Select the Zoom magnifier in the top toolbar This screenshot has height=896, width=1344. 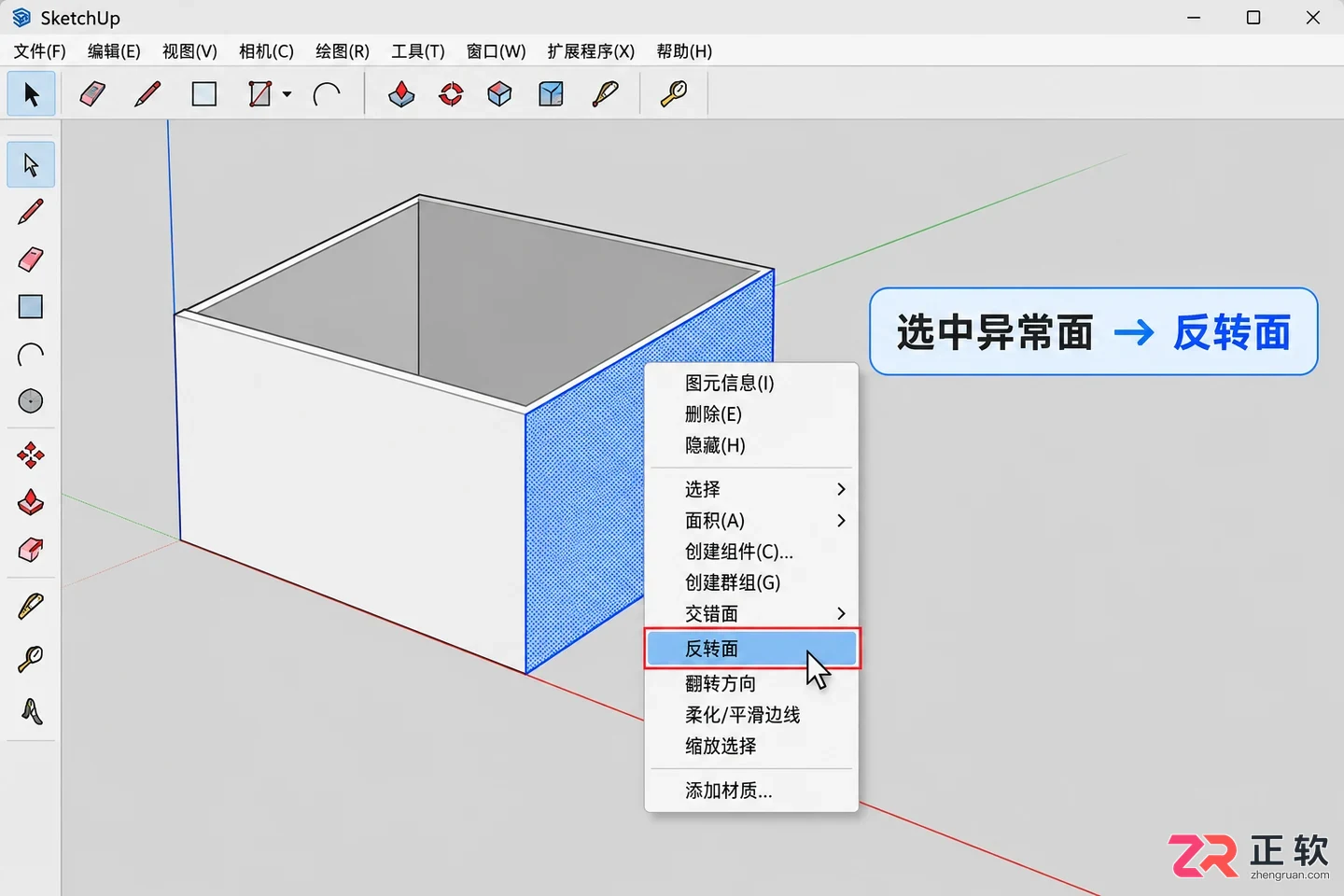click(x=673, y=94)
